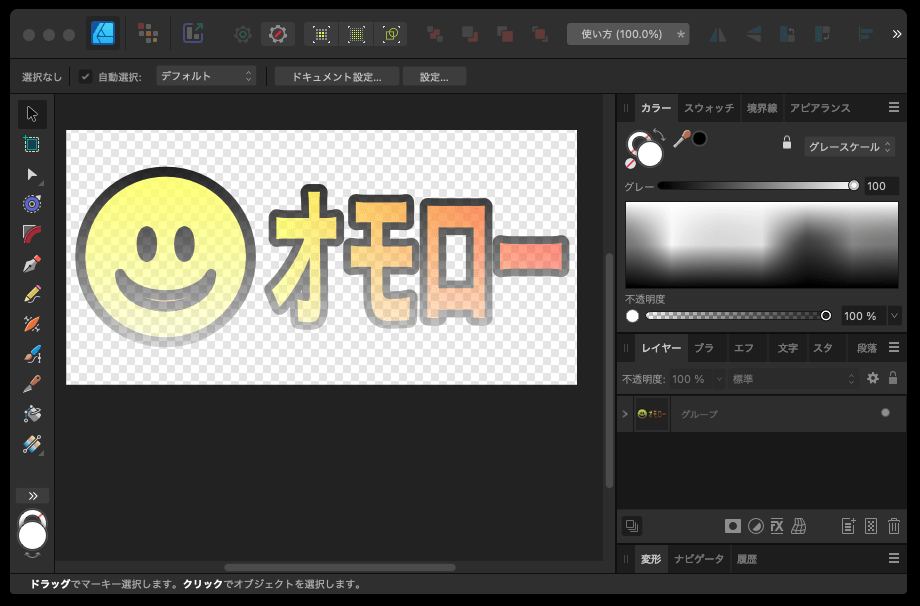920x606 pixels.
Task: Select the Node tool
Action: point(31,175)
